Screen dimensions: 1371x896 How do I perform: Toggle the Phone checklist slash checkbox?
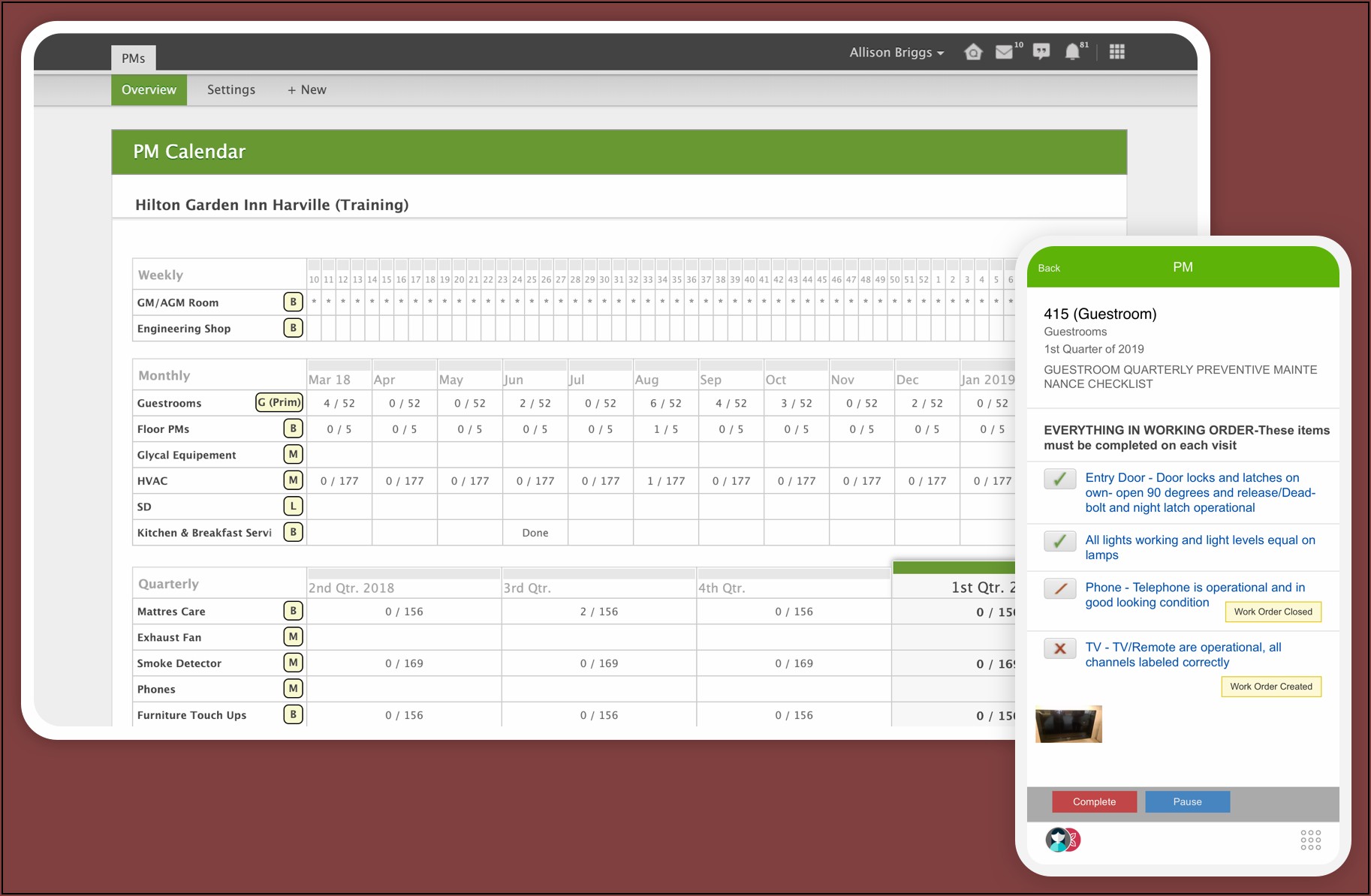point(1059,588)
